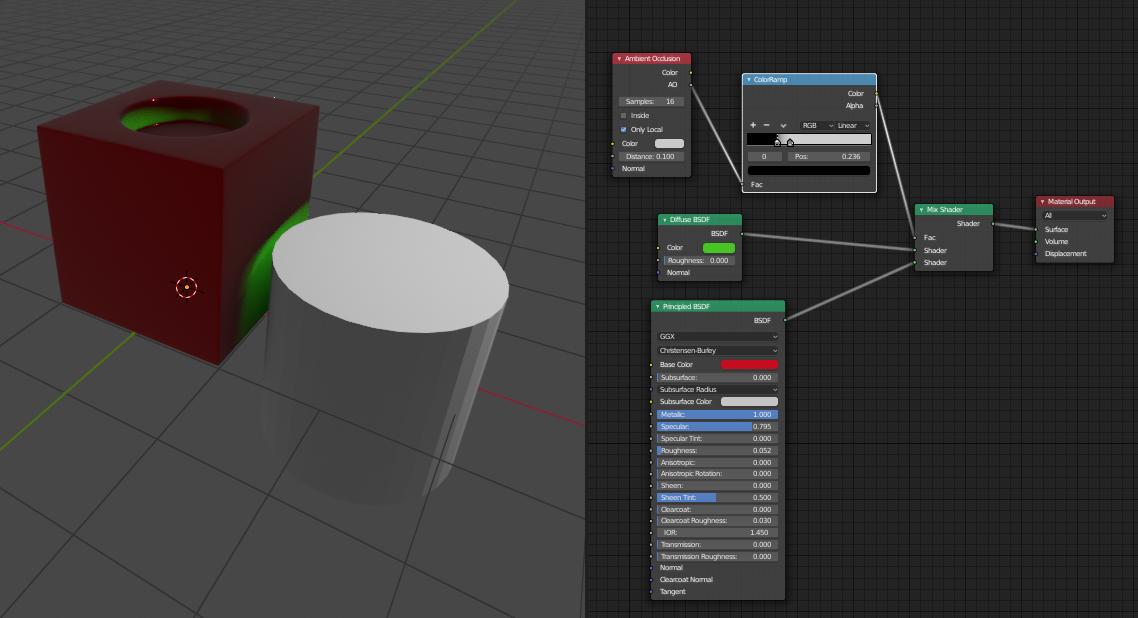Screen dimensions: 1138x618
Task: Open the RGB color mode dropdown
Action: [817, 125]
